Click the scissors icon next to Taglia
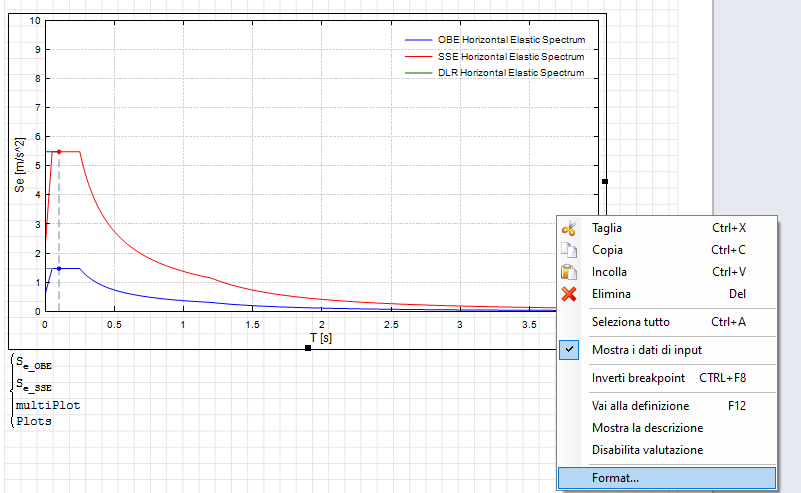 click(x=569, y=228)
